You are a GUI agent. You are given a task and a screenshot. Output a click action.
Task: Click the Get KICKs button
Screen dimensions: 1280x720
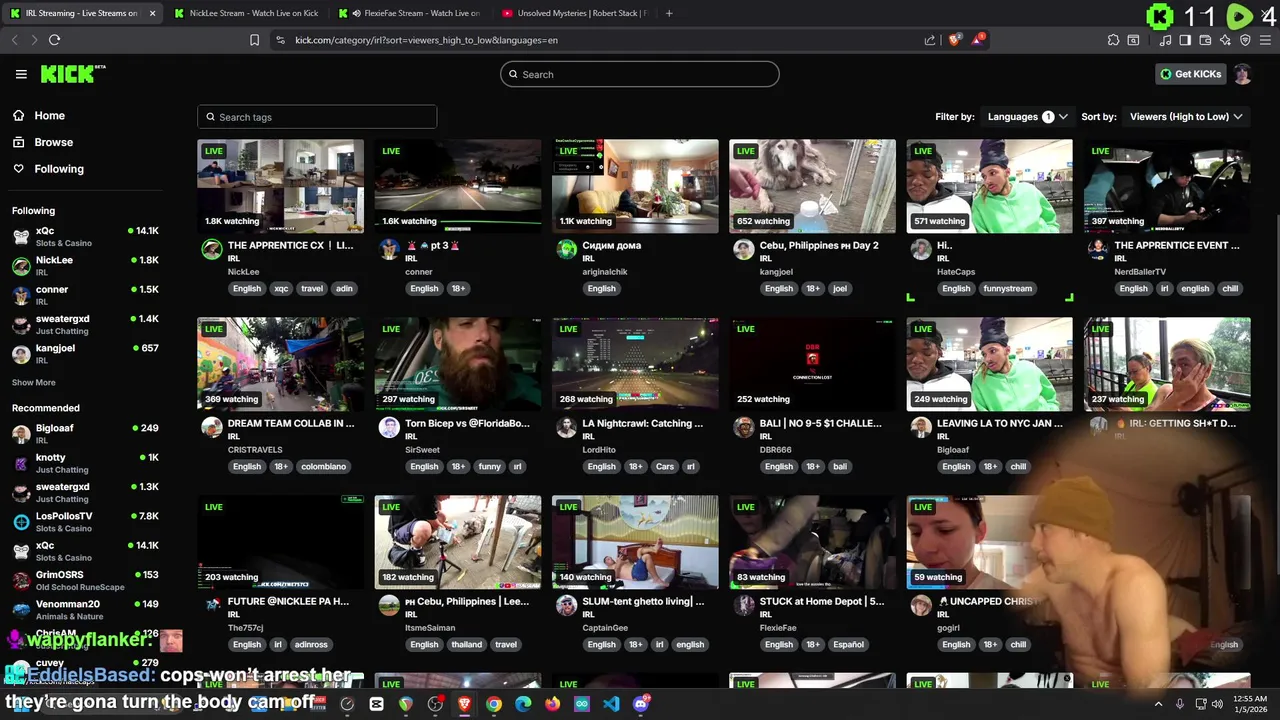tap(1190, 74)
